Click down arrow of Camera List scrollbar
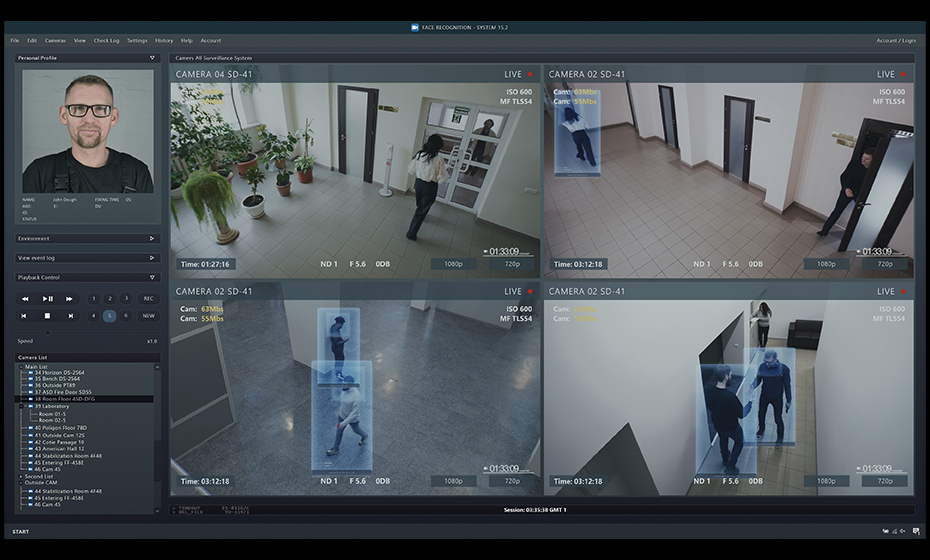This screenshot has height=560, width=930. pyautogui.click(x=157, y=511)
